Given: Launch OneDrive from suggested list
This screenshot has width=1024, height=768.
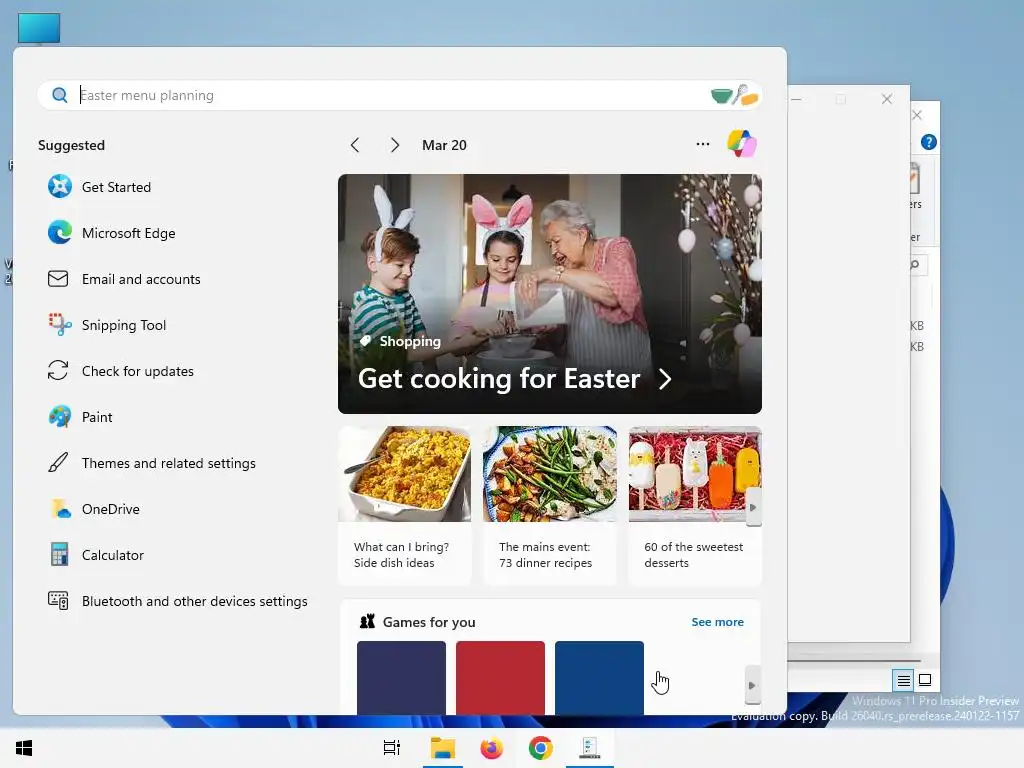Looking at the screenshot, I should click(x=110, y=509).
